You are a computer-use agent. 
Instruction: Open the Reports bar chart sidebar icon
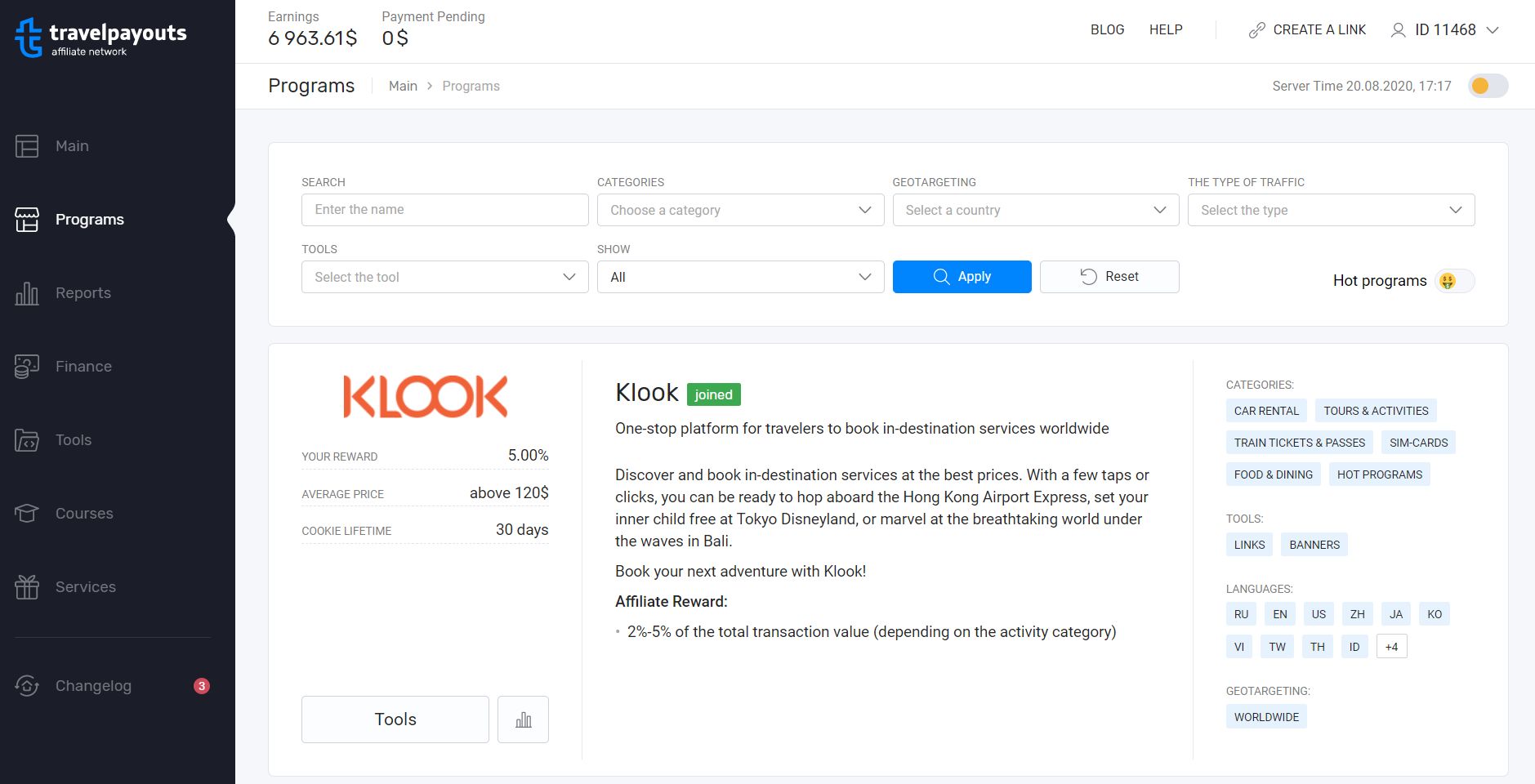pyautogui.click(x=27, y=293)
